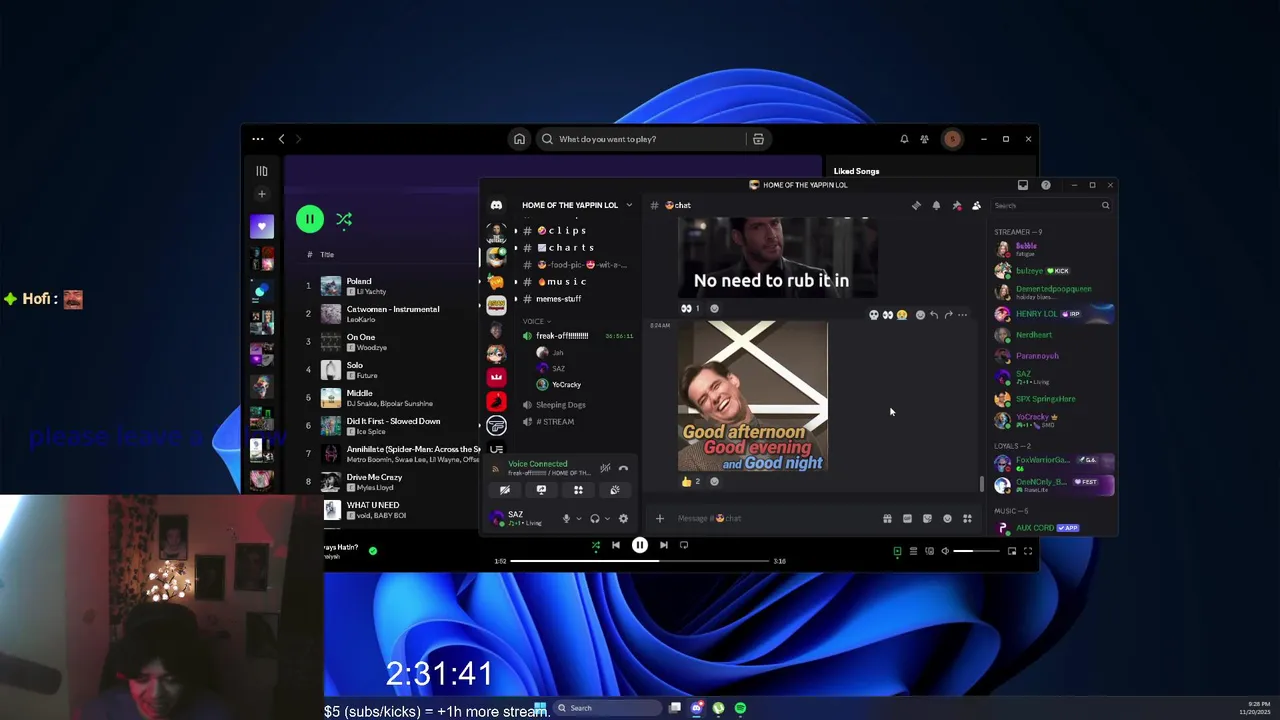Image resolution: width=1280 pixels, height=720 pixels.
Task: Go to previous track in Spotify
Action: pyautogui.click(x=616, y=545)
